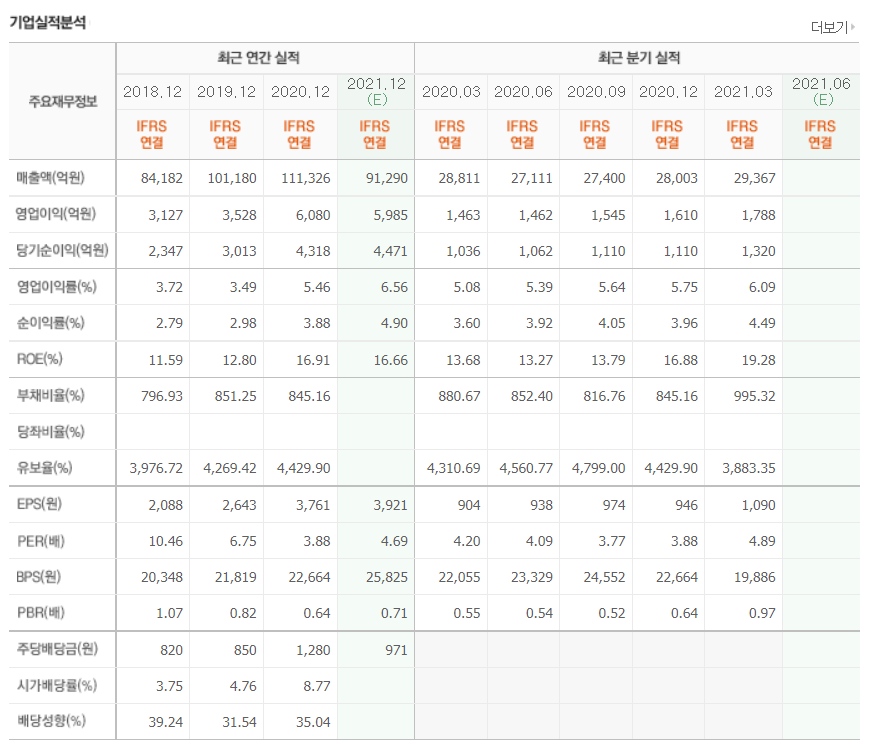Image resolution: width=874 pixels, height=744 pixels.
Task: Select the 영업이익(억원) row label
Action: pyautogui.click(x=56, y=214)
